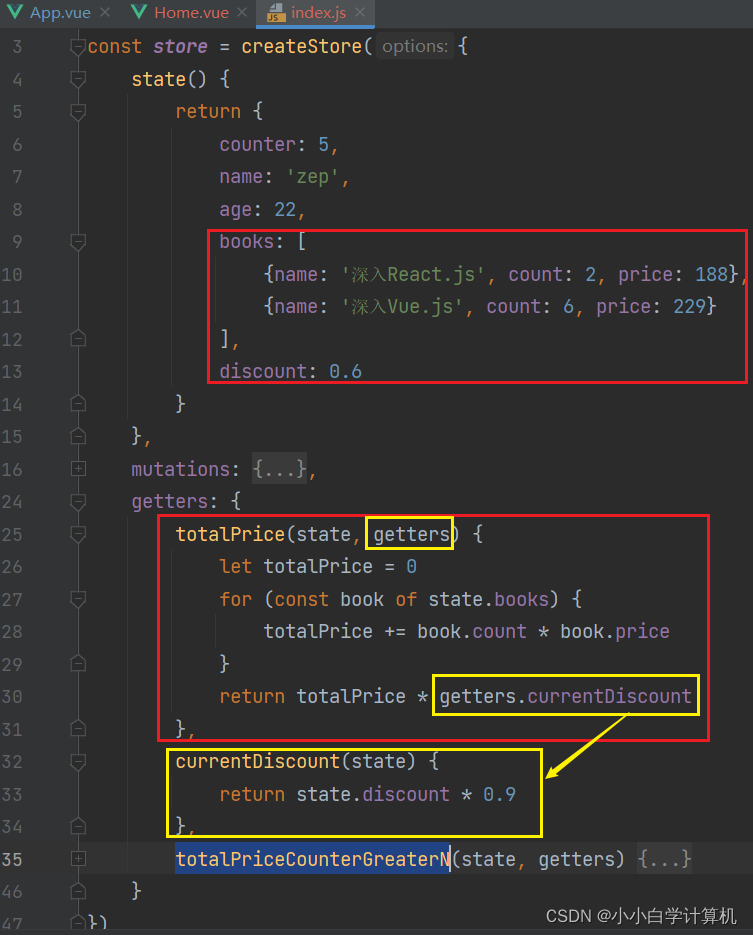Collapse the books array at line 9
753x935 pixels.
tap(78, 242)
